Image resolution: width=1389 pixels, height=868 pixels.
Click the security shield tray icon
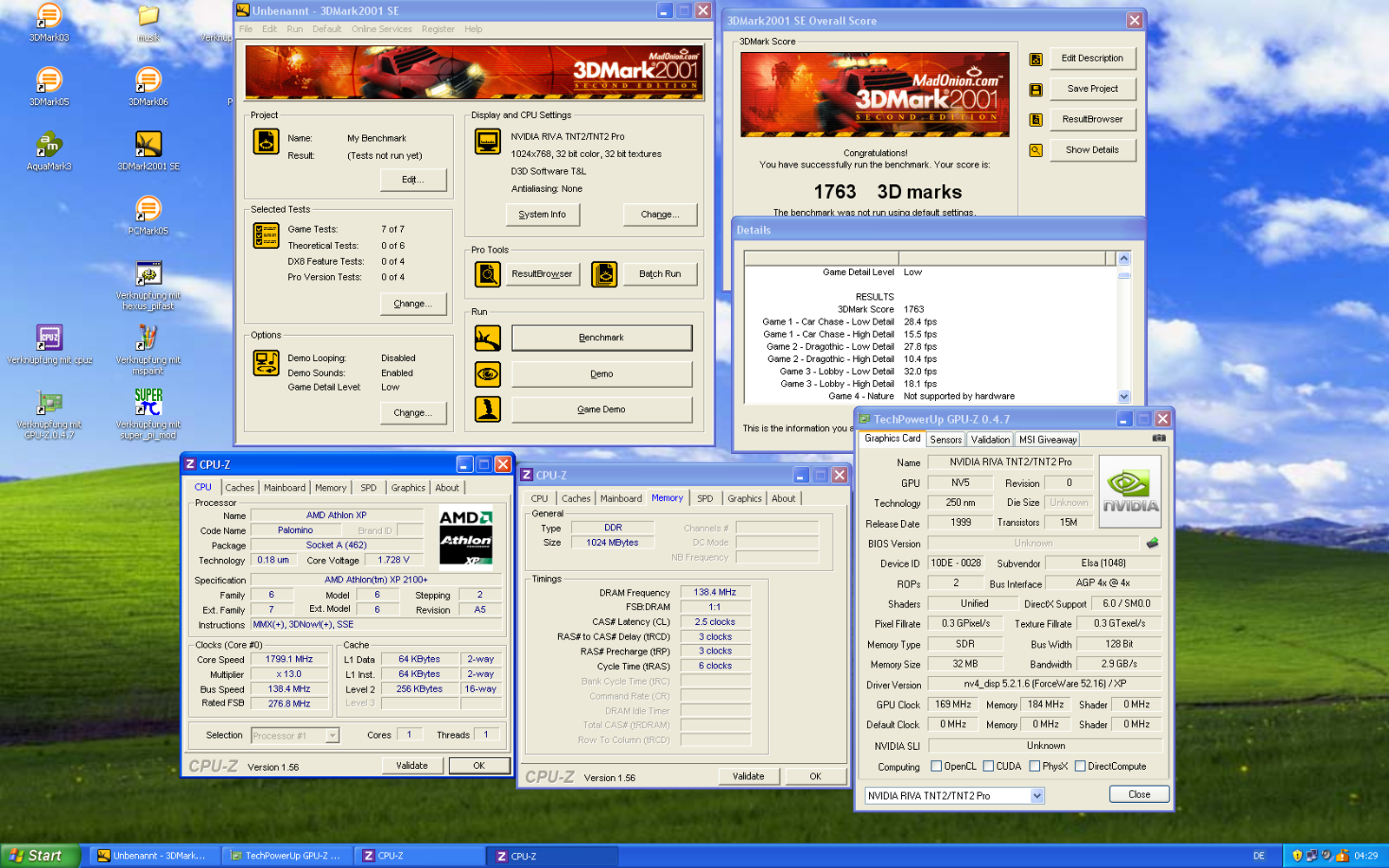(1297, 856)
